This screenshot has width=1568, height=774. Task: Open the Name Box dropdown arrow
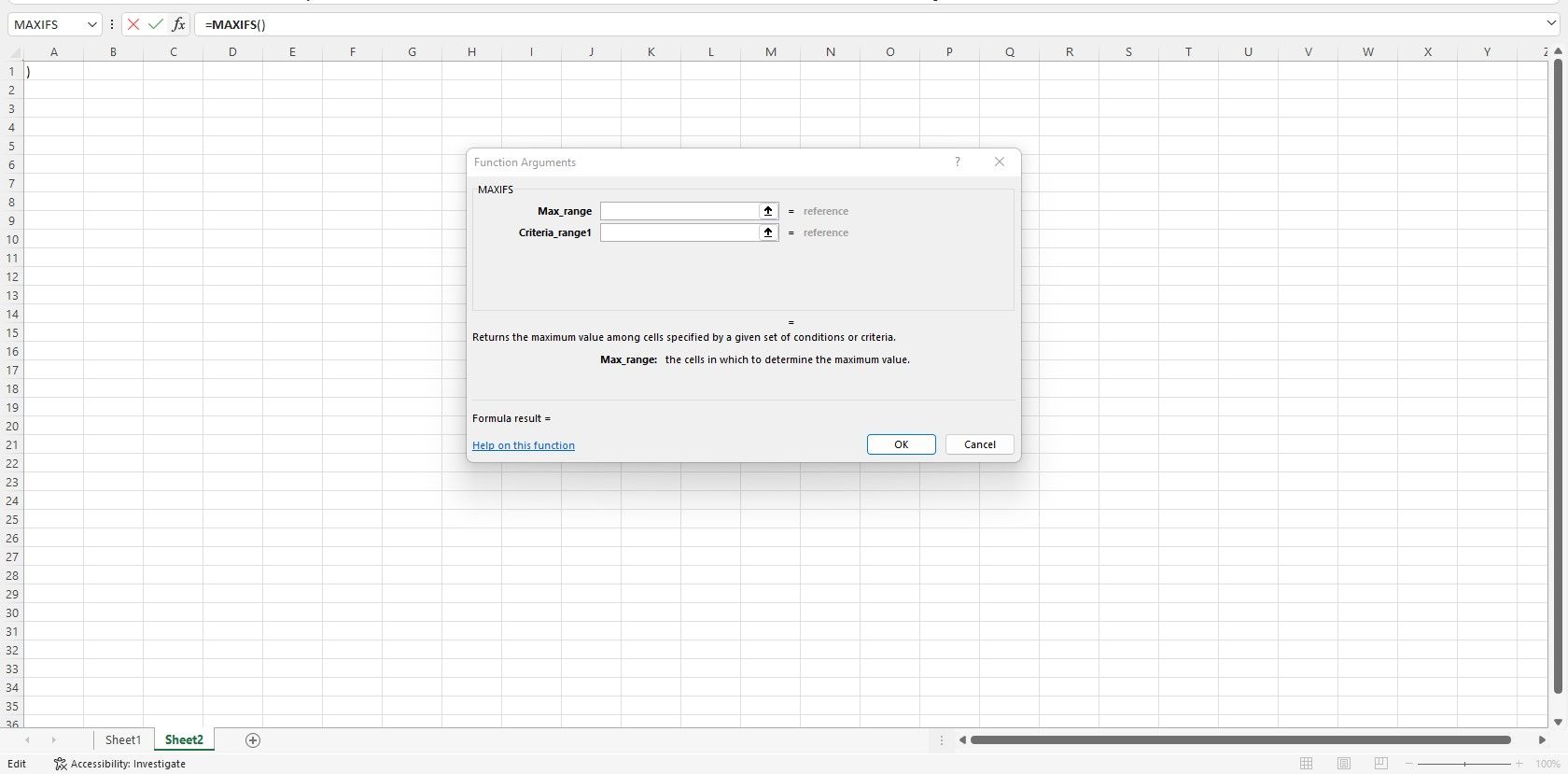[x=91, y=24]
